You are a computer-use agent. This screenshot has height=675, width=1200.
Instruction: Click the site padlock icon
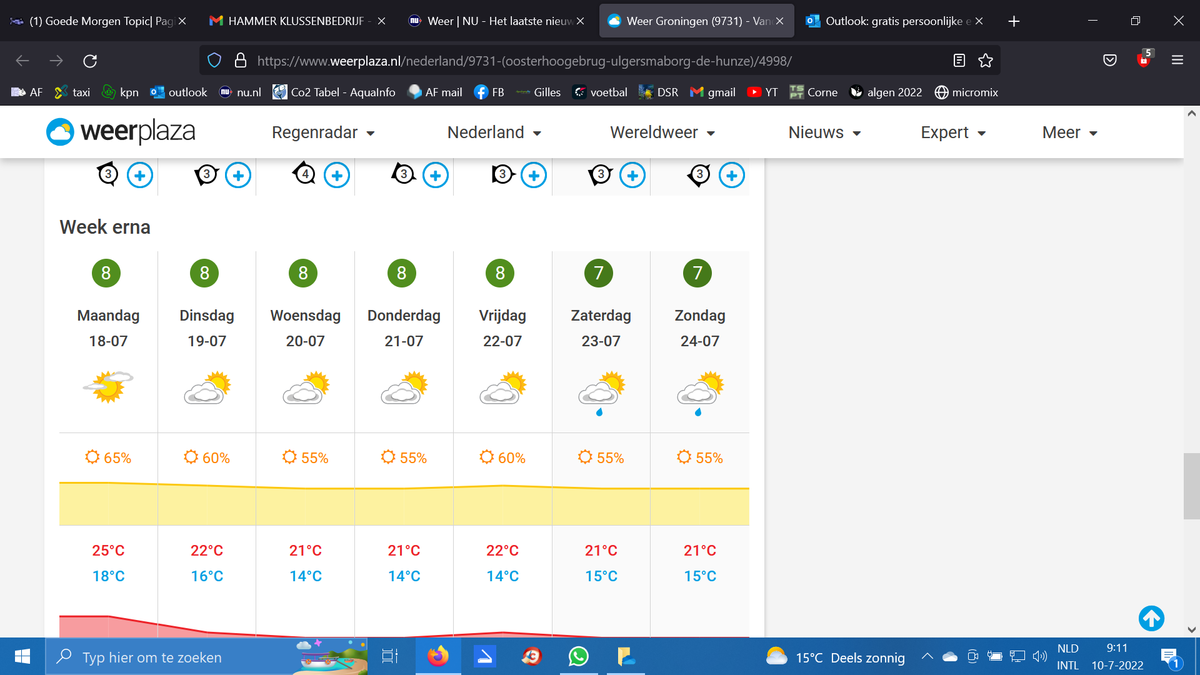(240, 61)
